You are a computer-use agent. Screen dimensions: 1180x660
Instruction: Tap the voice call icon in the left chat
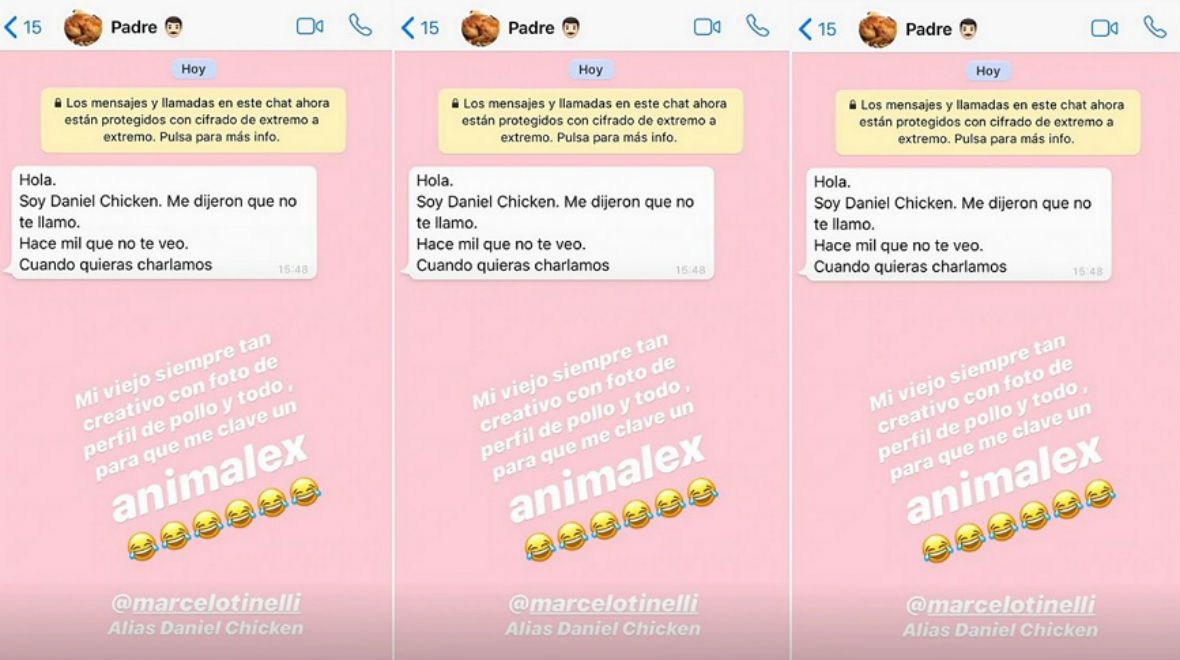pos(360,26)
